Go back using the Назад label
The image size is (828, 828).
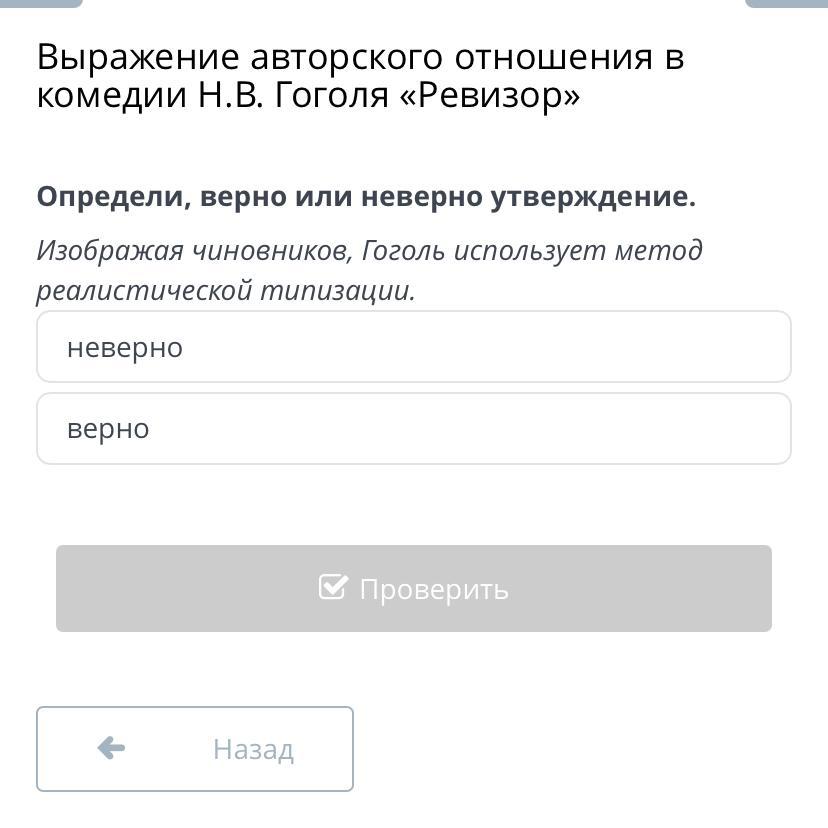pyautogui.click(x=253, y=749)
